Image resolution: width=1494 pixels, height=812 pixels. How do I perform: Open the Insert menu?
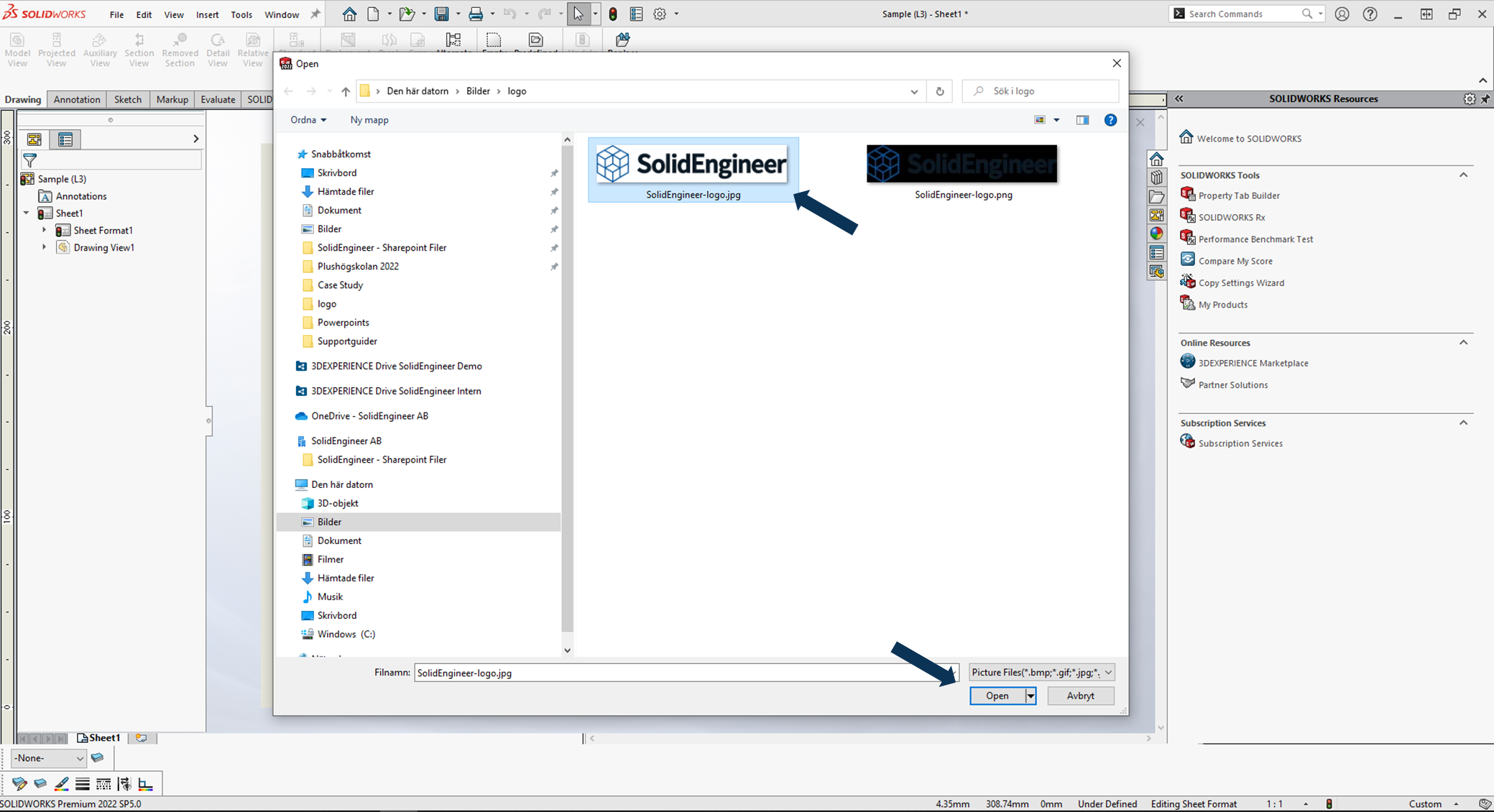(207, 14)
